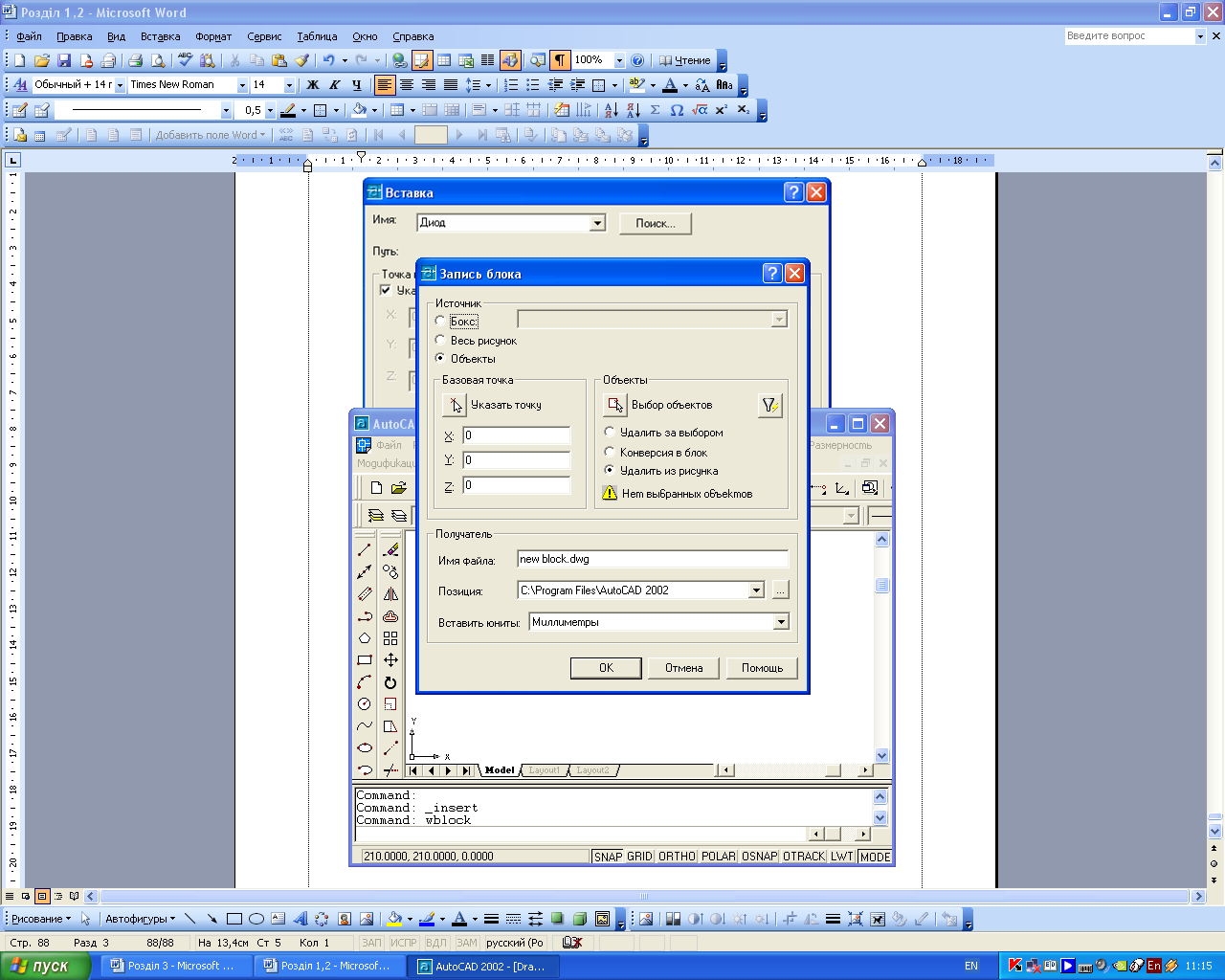Save the document with the floppy disk icon
1225x980 pixels.
tap(64, 60)
